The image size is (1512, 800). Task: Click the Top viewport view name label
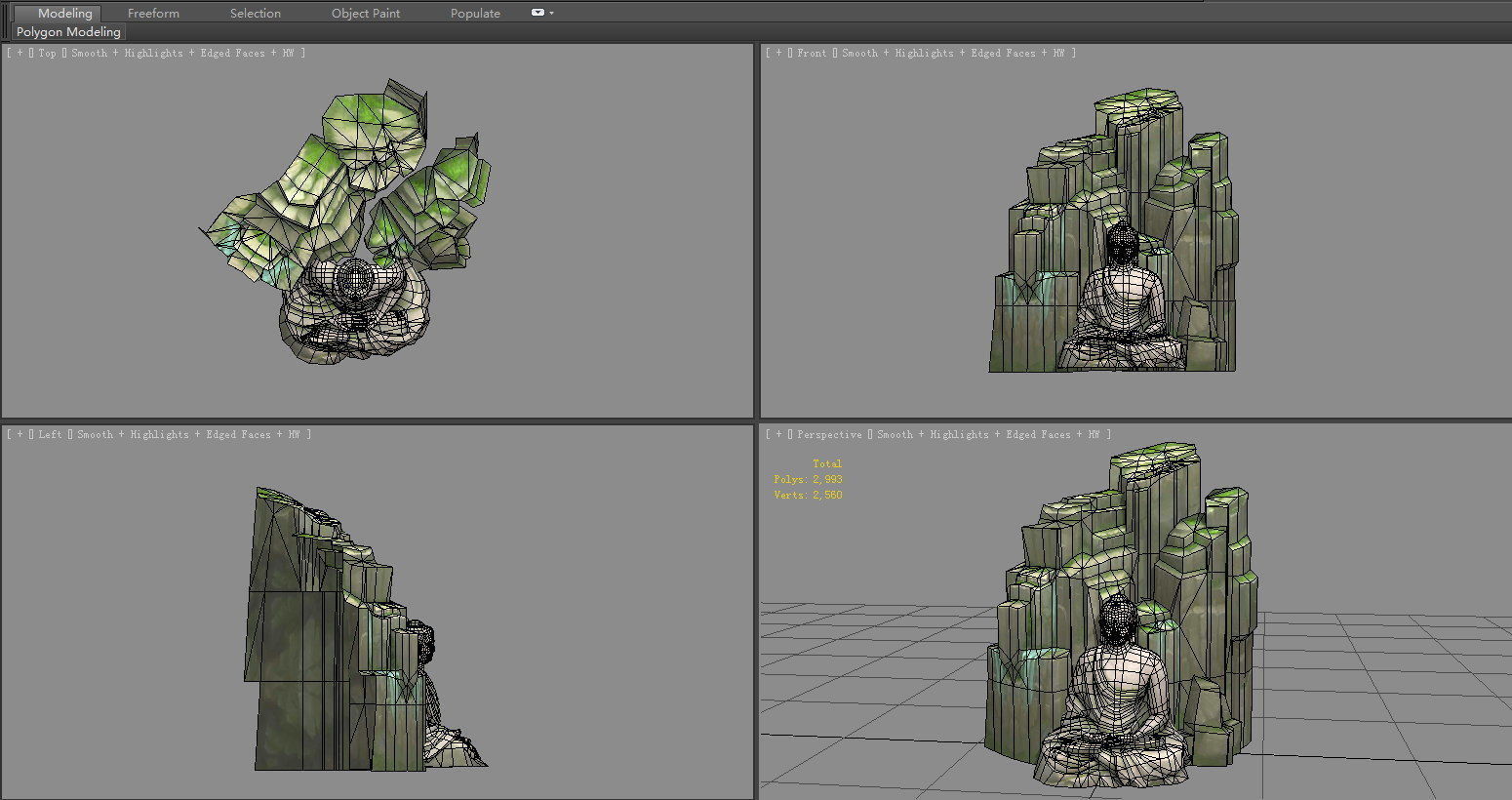pyautogui.click(x=47, y=53)
